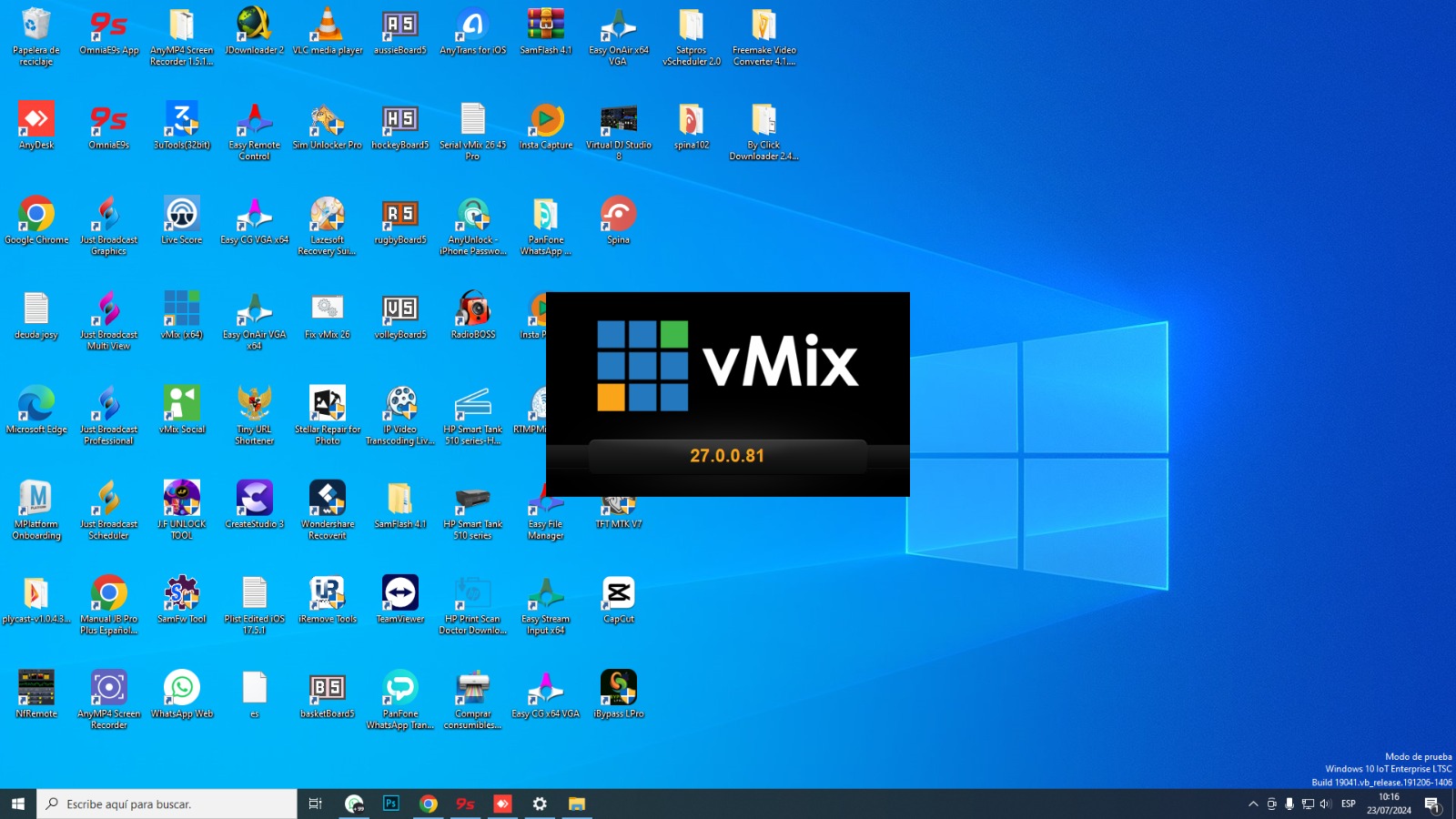Open taskbar microphone tray icon
The height and width of the screenshot is (819, 1456).
point(1289,804)
